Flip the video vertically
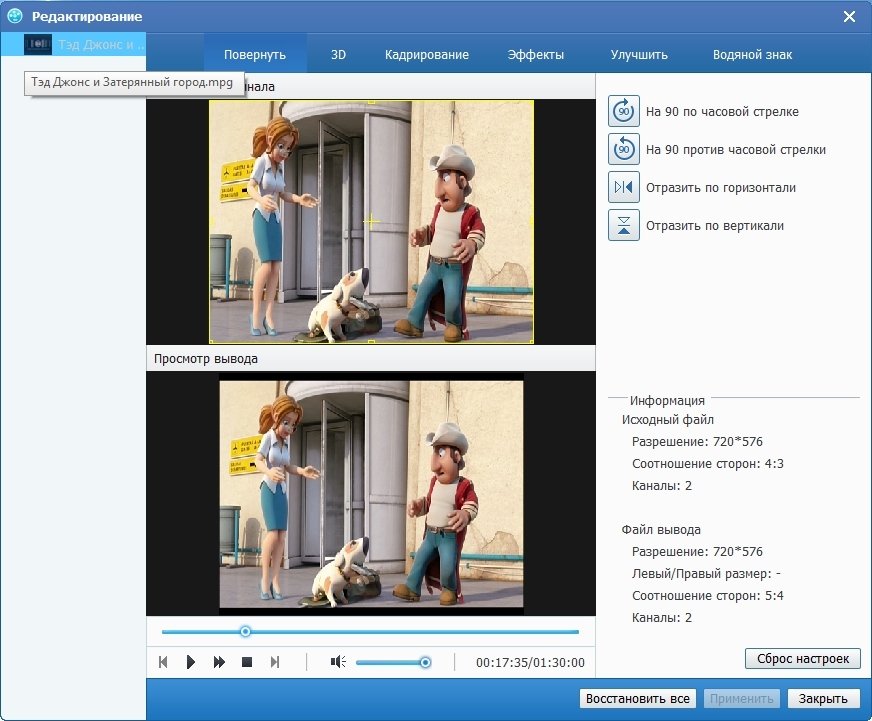Image resolution: width=872 pixels, height=721 pixels. click(x=623, y=225)
